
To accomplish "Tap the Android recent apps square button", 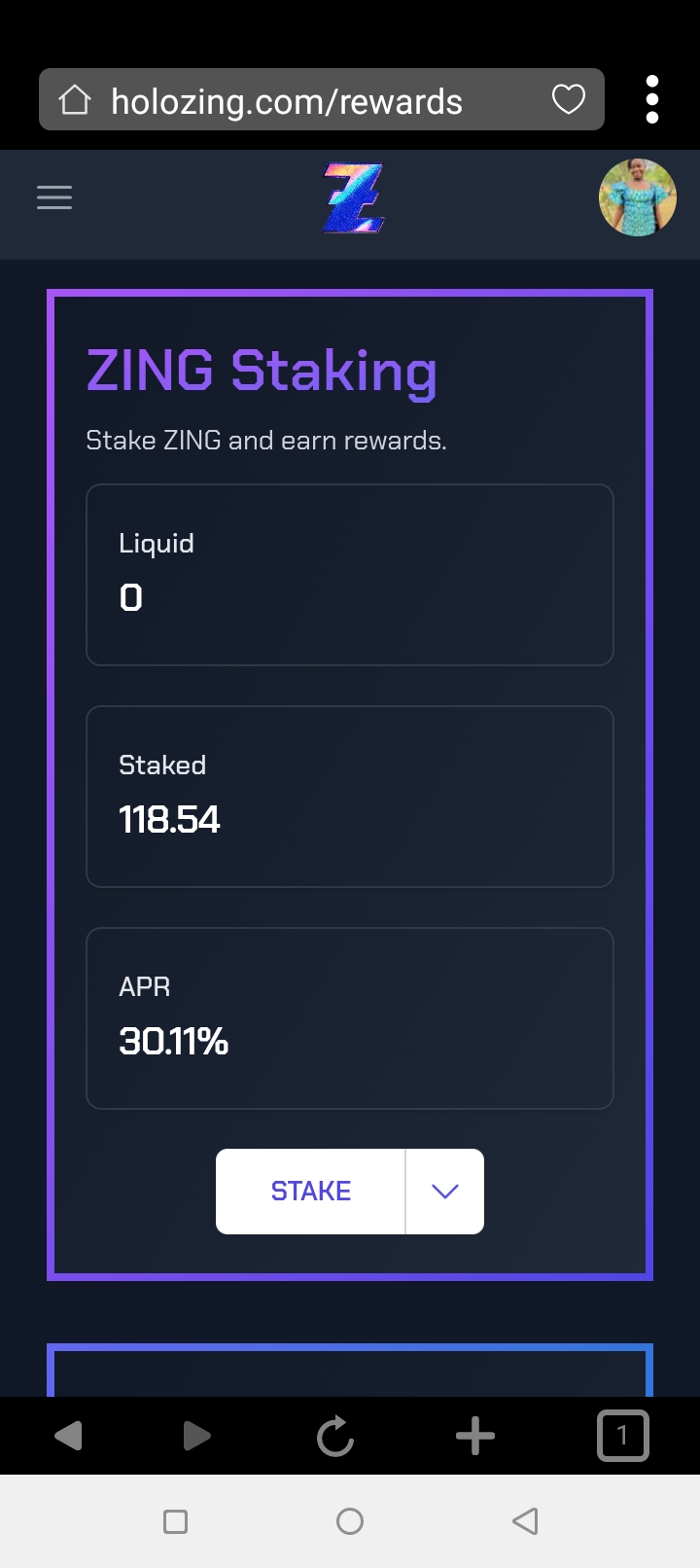I will [x=176, y=1521].
